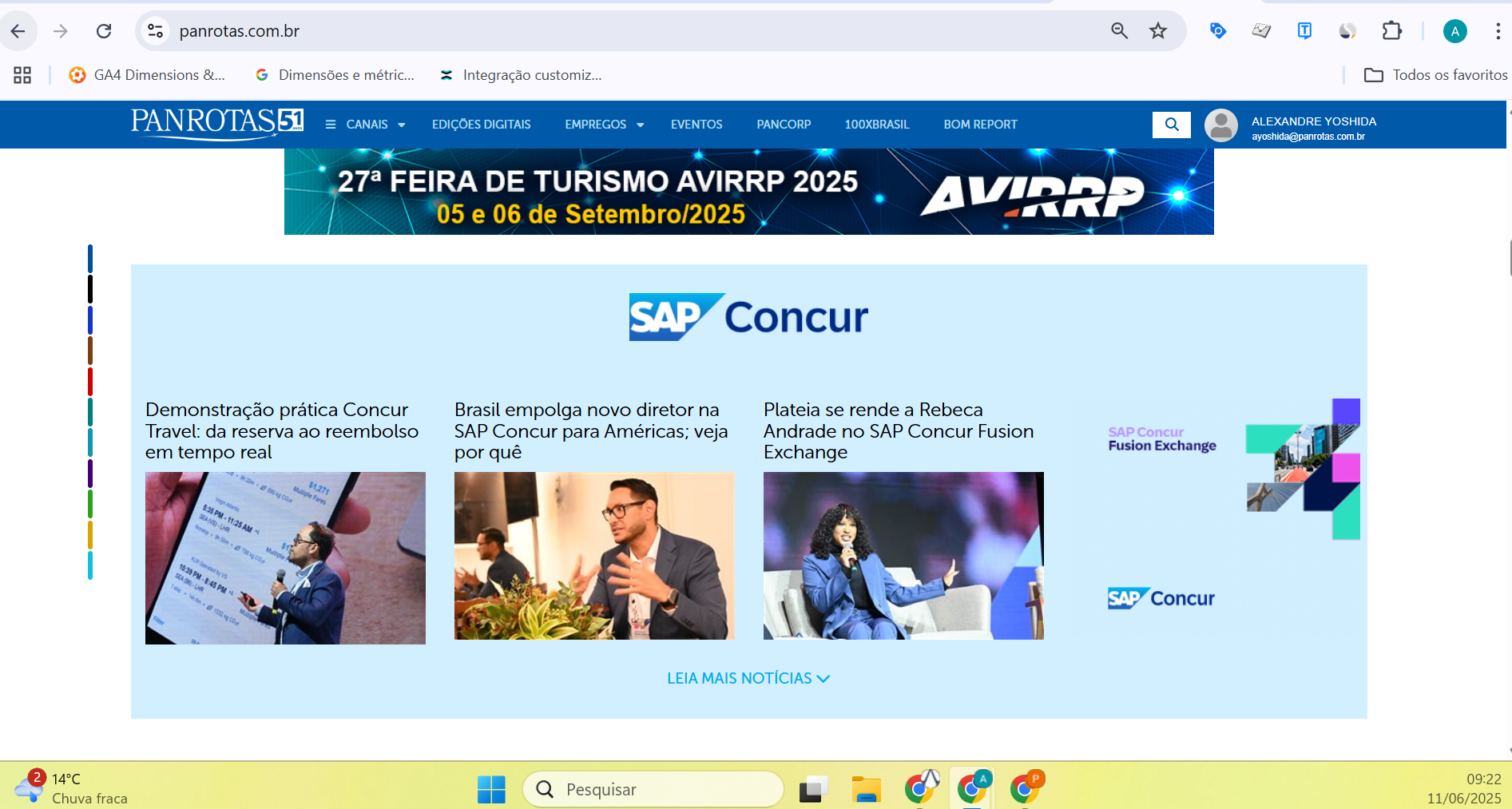Click the orange-yellow color bar in side strip
1512x809 pixels.
tap(90, 535)
